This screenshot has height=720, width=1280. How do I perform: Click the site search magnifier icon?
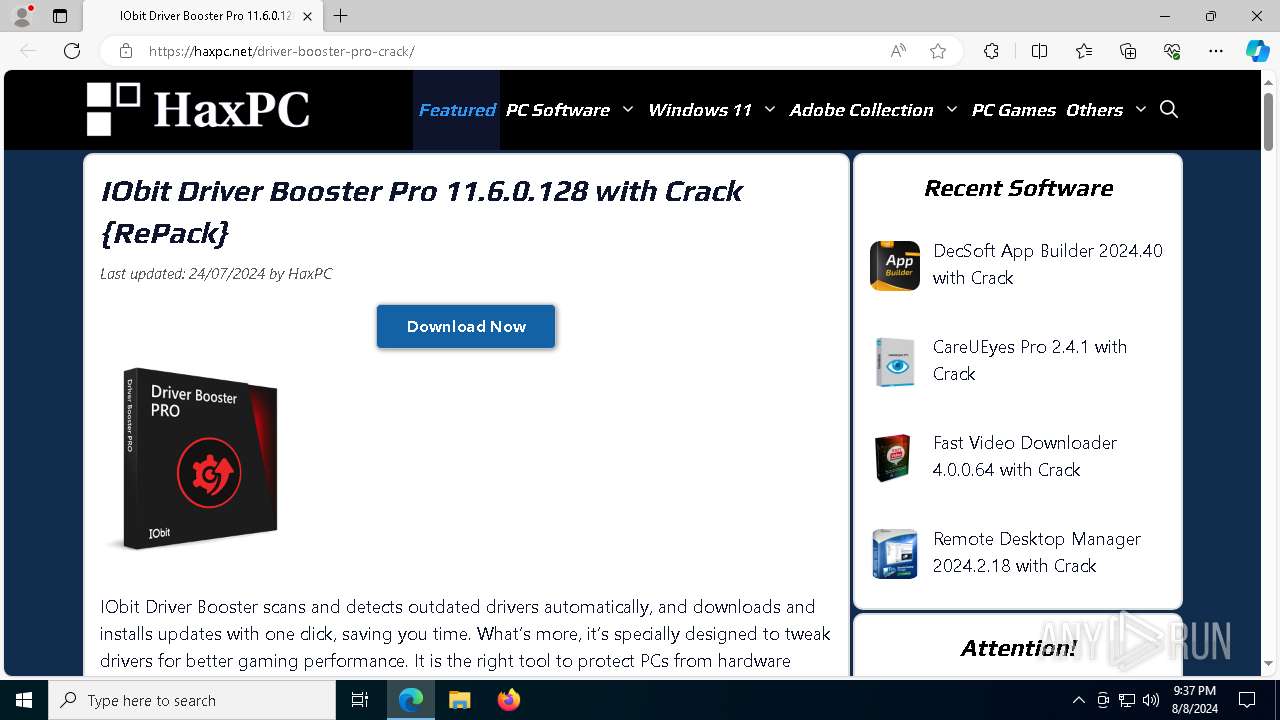tap(1169, 109)
